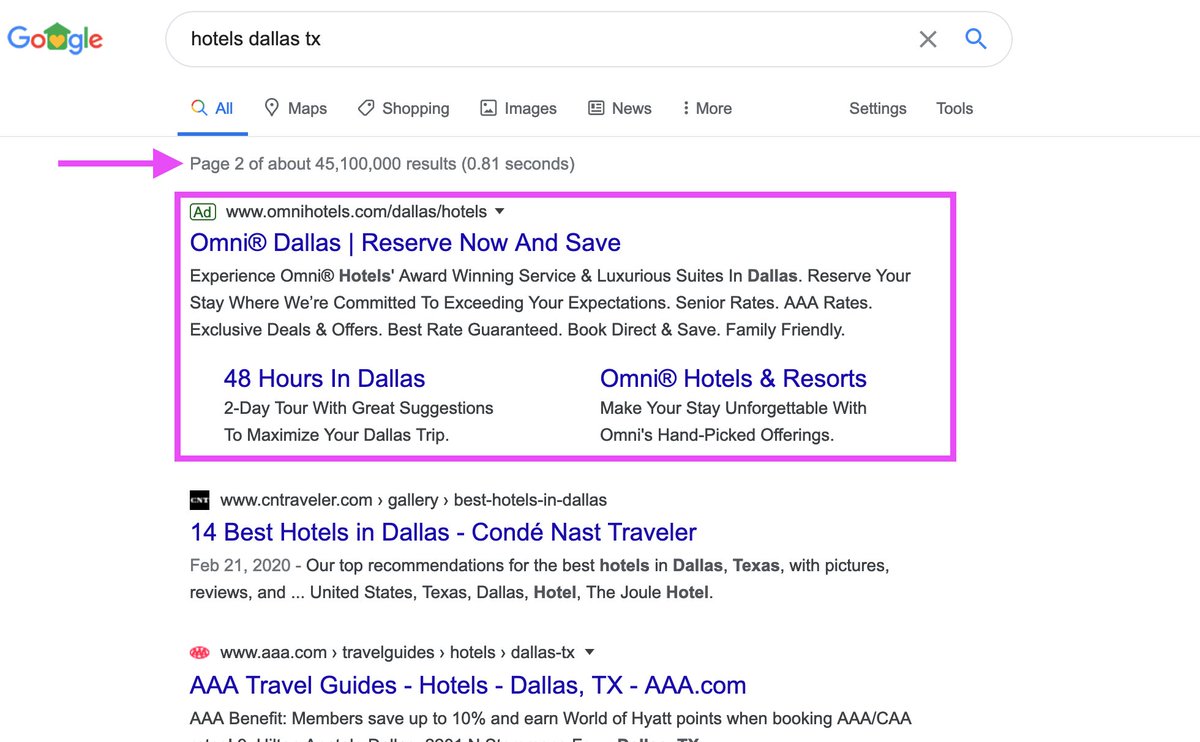This screenshot has width=1200, height=742.
Task: Open 14 Best Hotels in Dallas result
Action: pyautogui.click(x=443, y=532)
